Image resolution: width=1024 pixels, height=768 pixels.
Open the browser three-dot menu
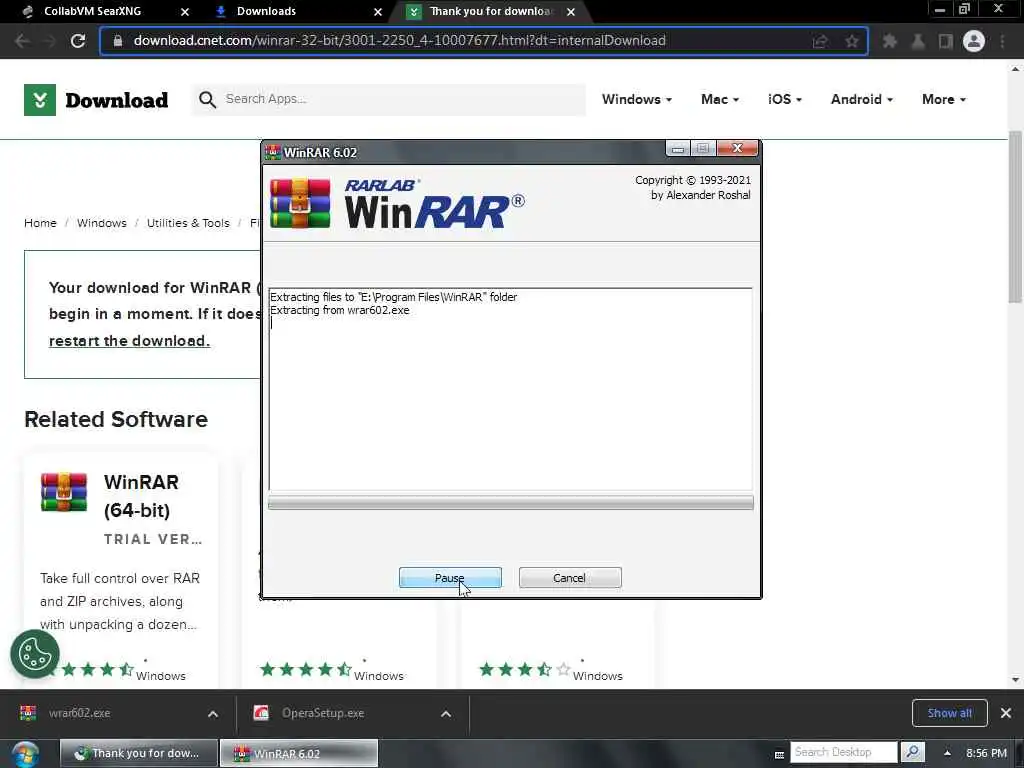(x=1002, y=41)
